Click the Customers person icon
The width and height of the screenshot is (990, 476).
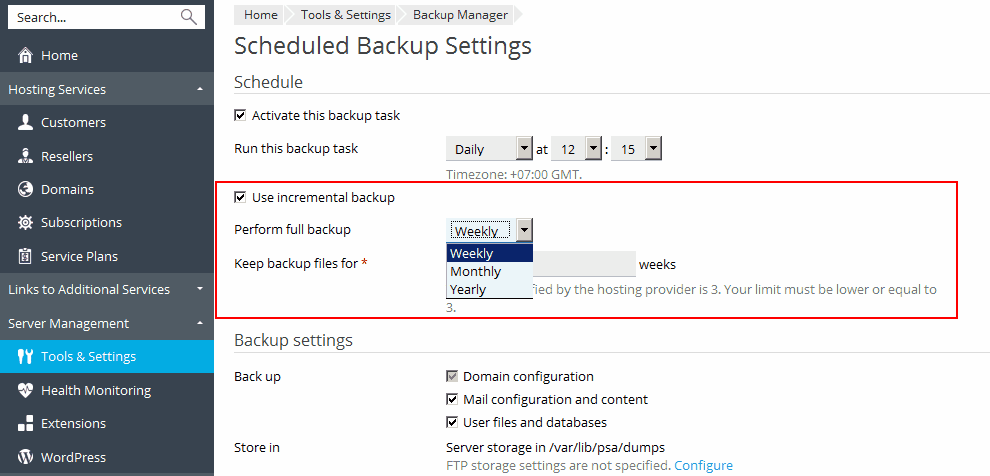click(26, 123)
